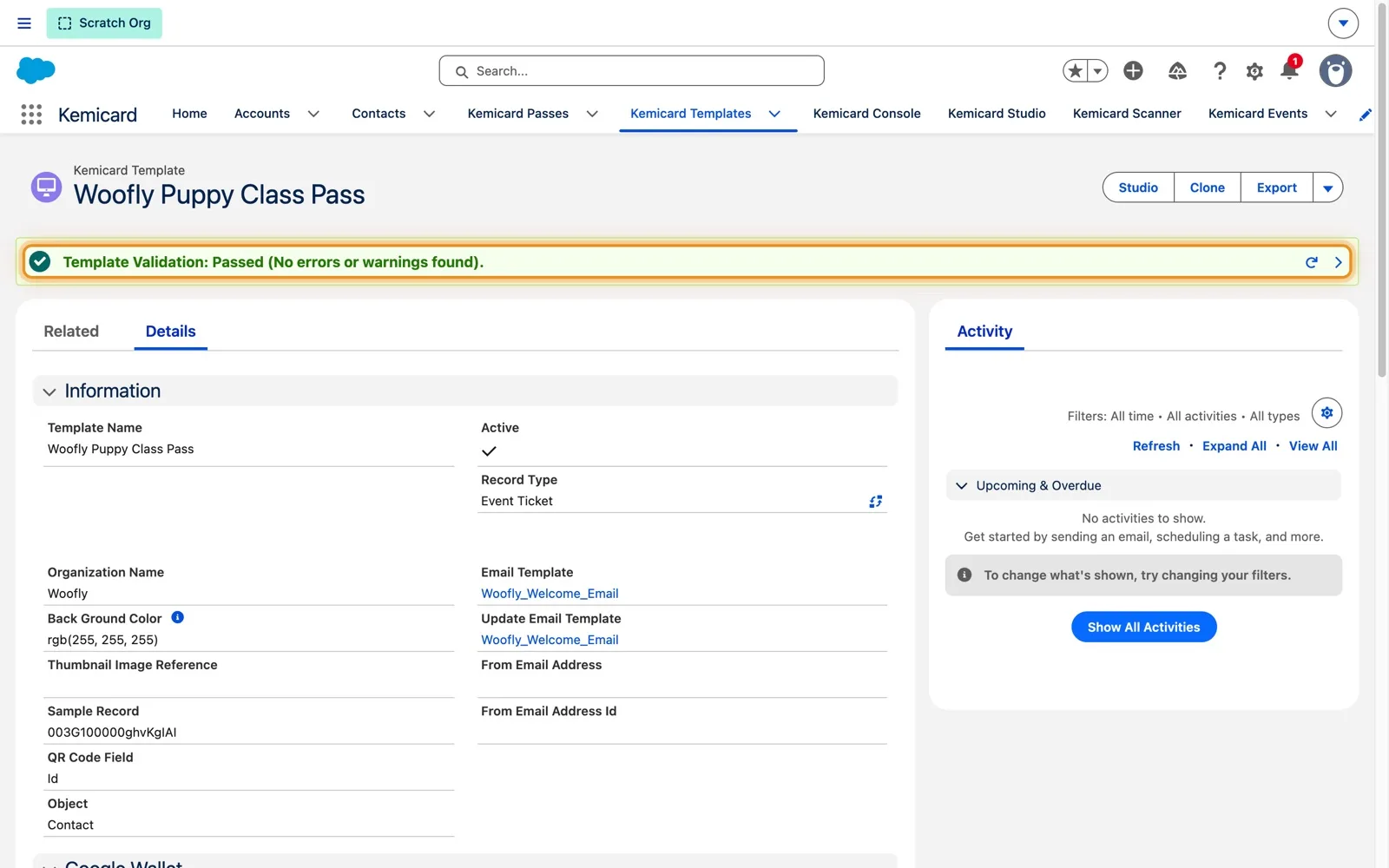The image size is (1389, 868).
Task: Click the Salesforce cloud logo
Action: click(x=36, y=70)
